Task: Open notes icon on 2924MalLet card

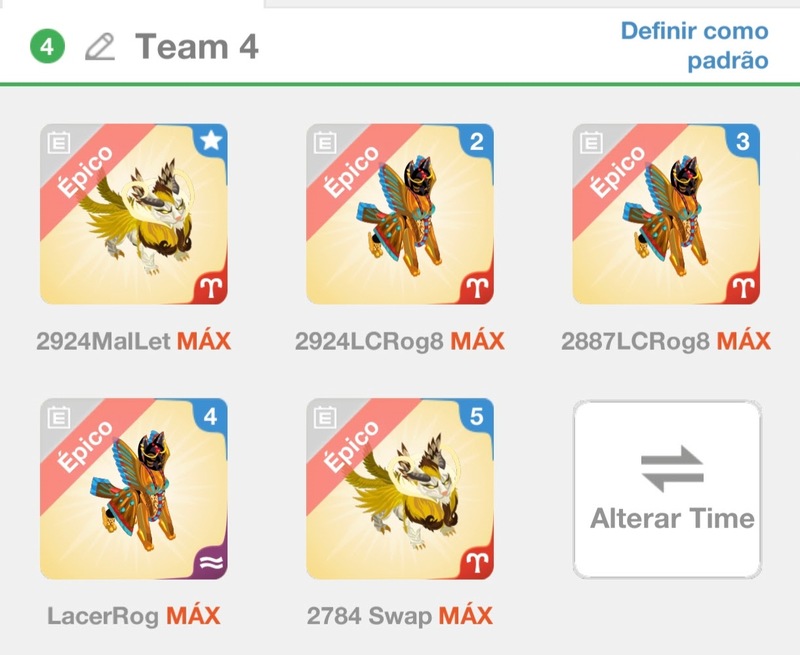Action: 59,142
